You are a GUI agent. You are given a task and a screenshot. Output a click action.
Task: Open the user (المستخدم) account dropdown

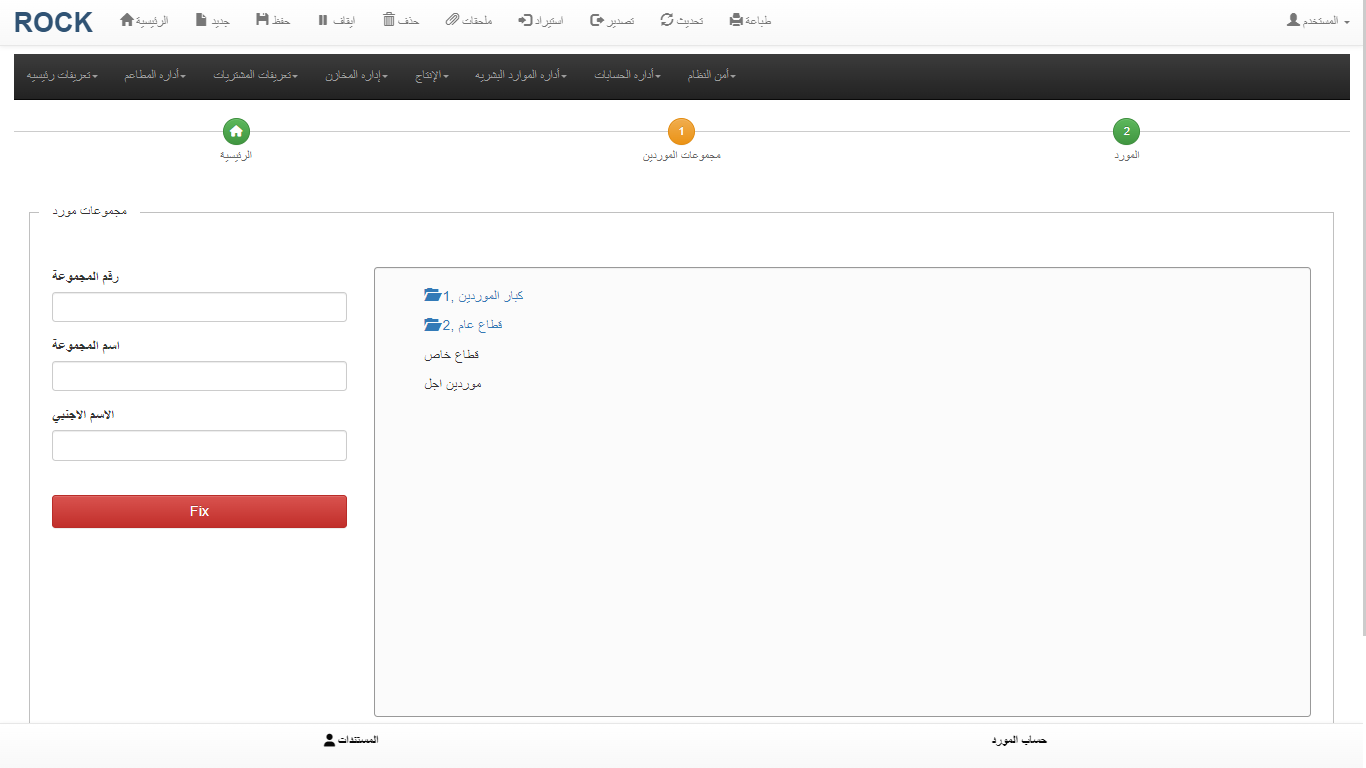point(1318,21)
